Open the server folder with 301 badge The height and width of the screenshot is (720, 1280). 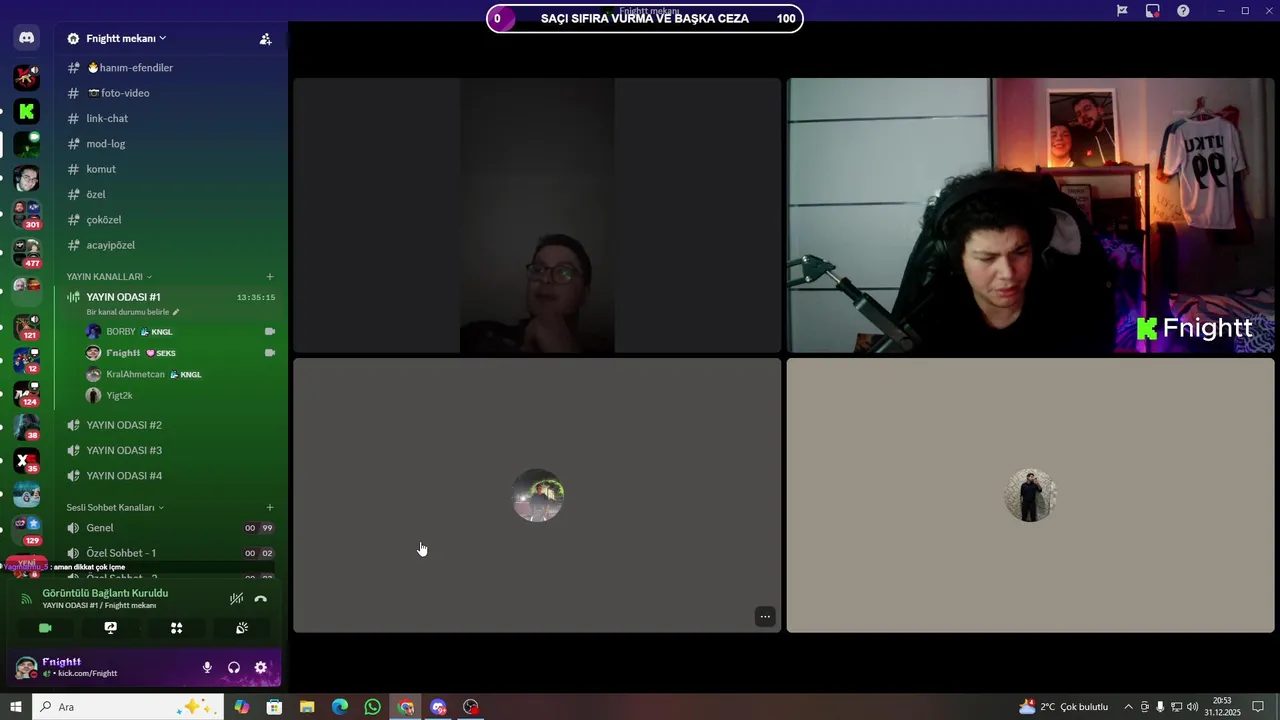point(27,213)
